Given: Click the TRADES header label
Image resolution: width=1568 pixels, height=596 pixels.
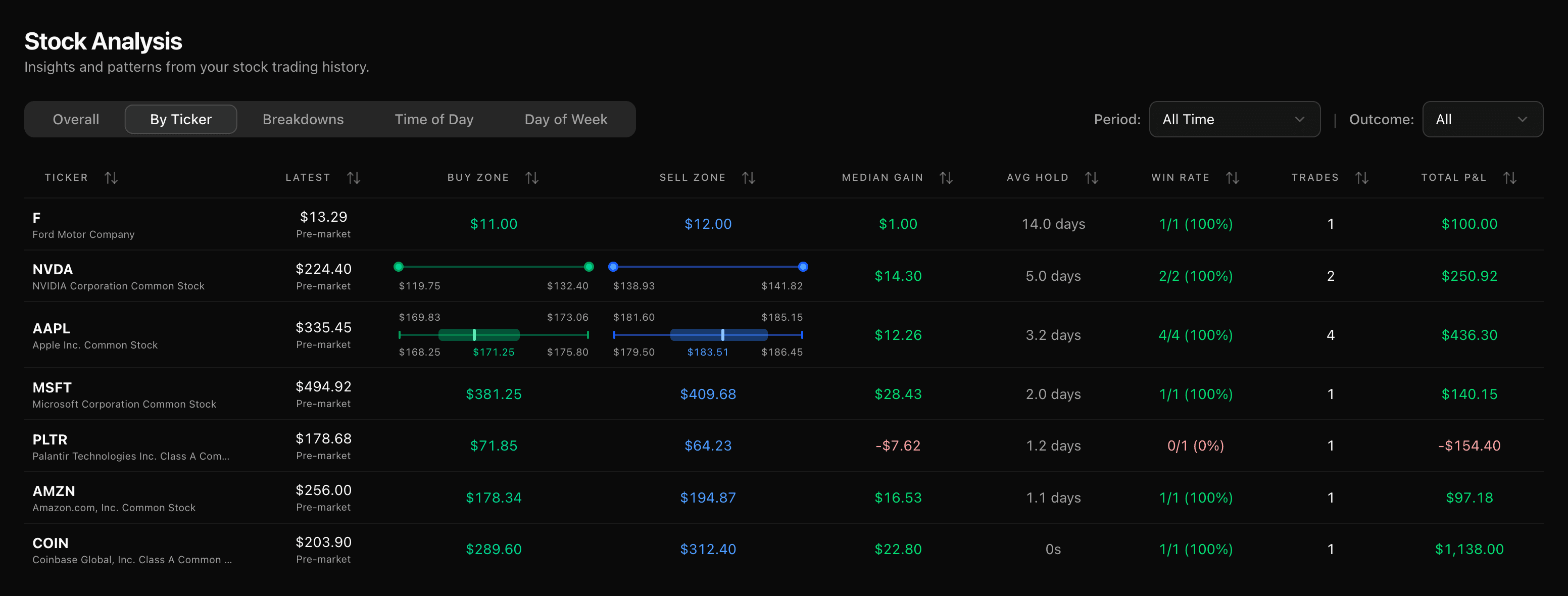Looking at the screenshot, I should 1315,178.
